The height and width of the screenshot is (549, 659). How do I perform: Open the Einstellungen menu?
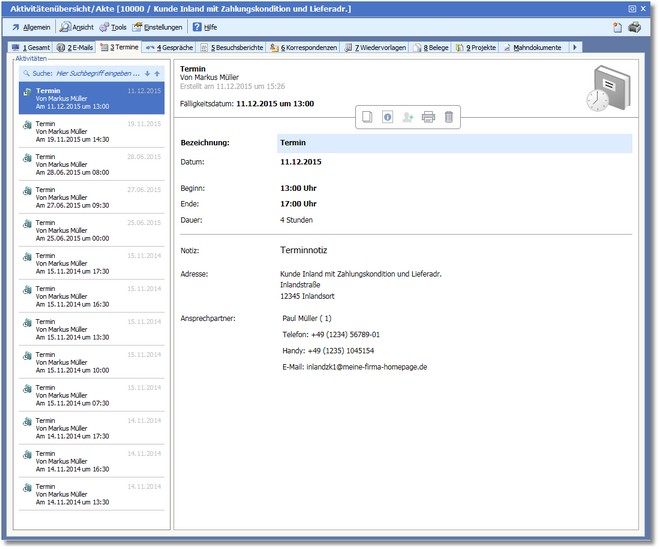pos(158,27)
